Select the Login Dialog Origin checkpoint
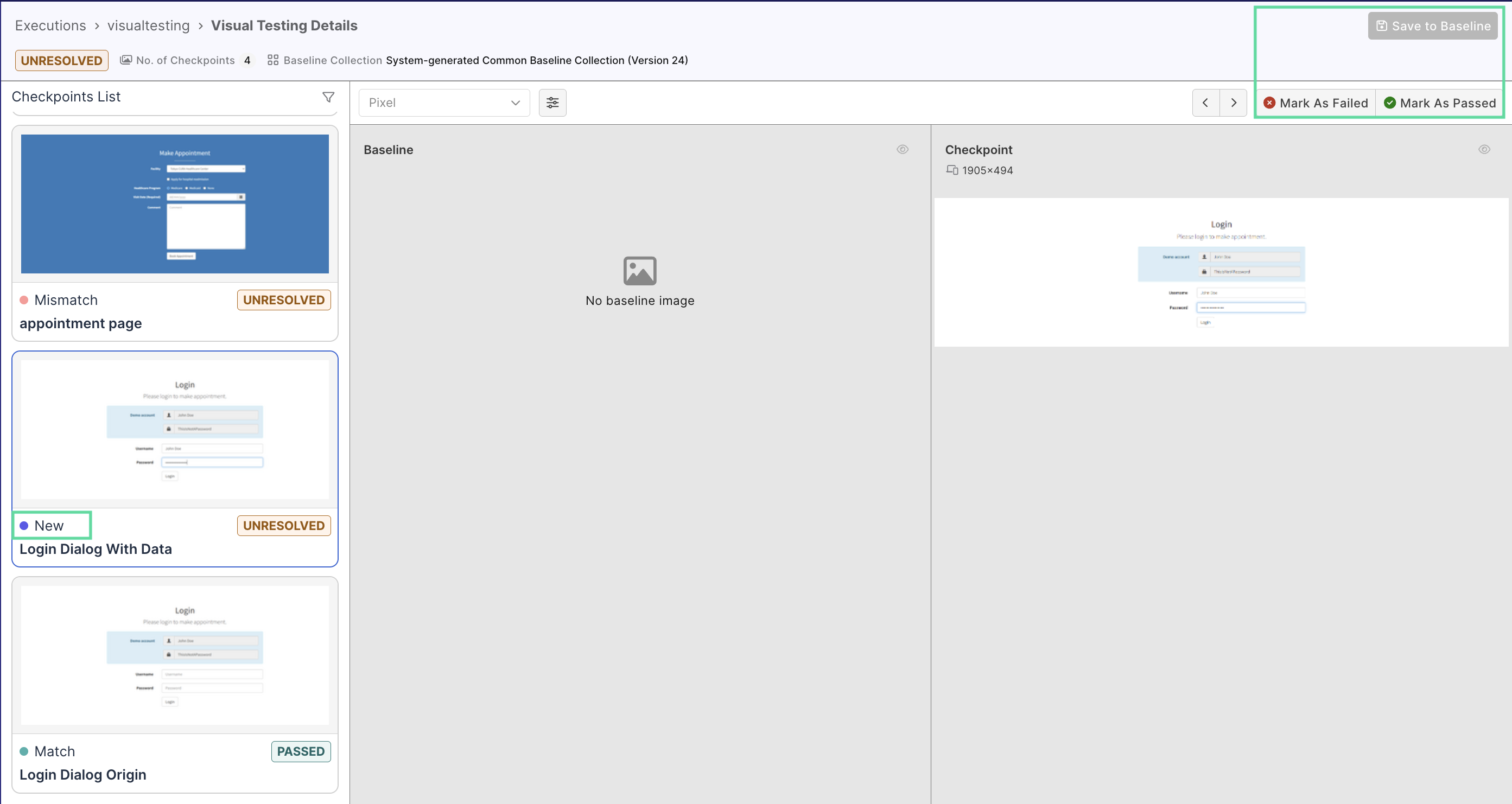This screenshot has height=804, width=1512. (x=174, y=655)
